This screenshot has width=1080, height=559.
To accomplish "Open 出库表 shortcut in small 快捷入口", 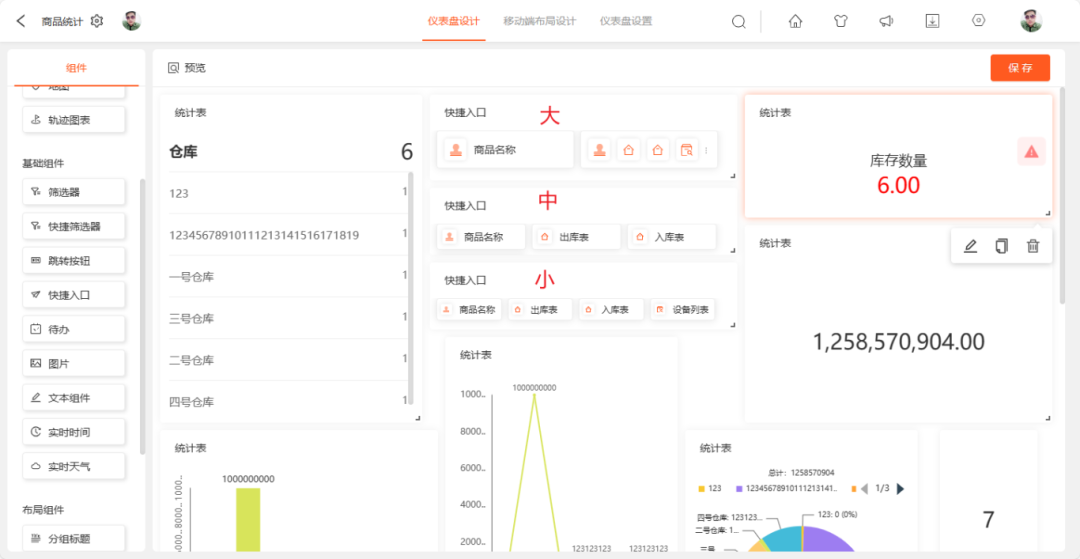I will click(541, 310).
